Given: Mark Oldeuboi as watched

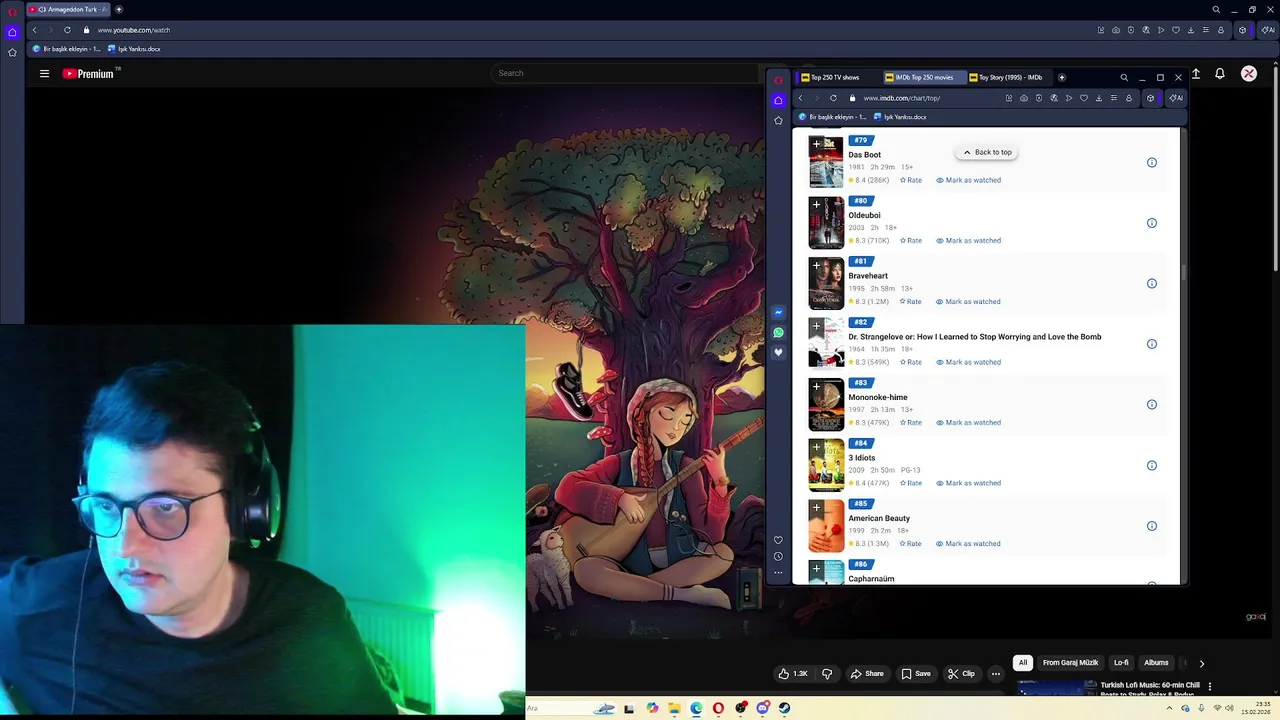Looking at the screenshot, I should 968,241.
